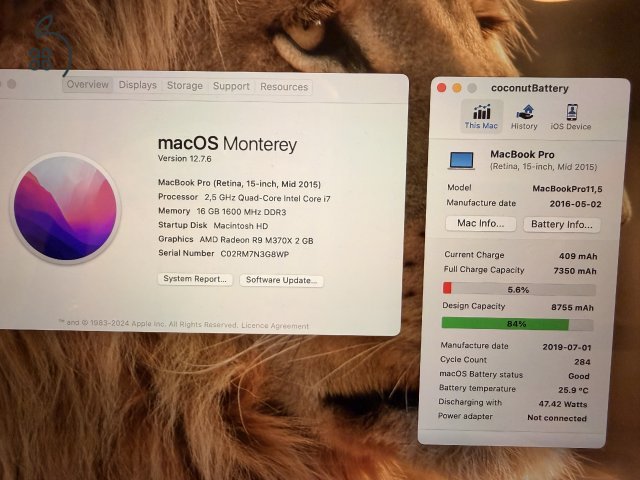Click the MacBook Pro laptop icon in coconutBattery
640x480 pixels.
(462, 160)
